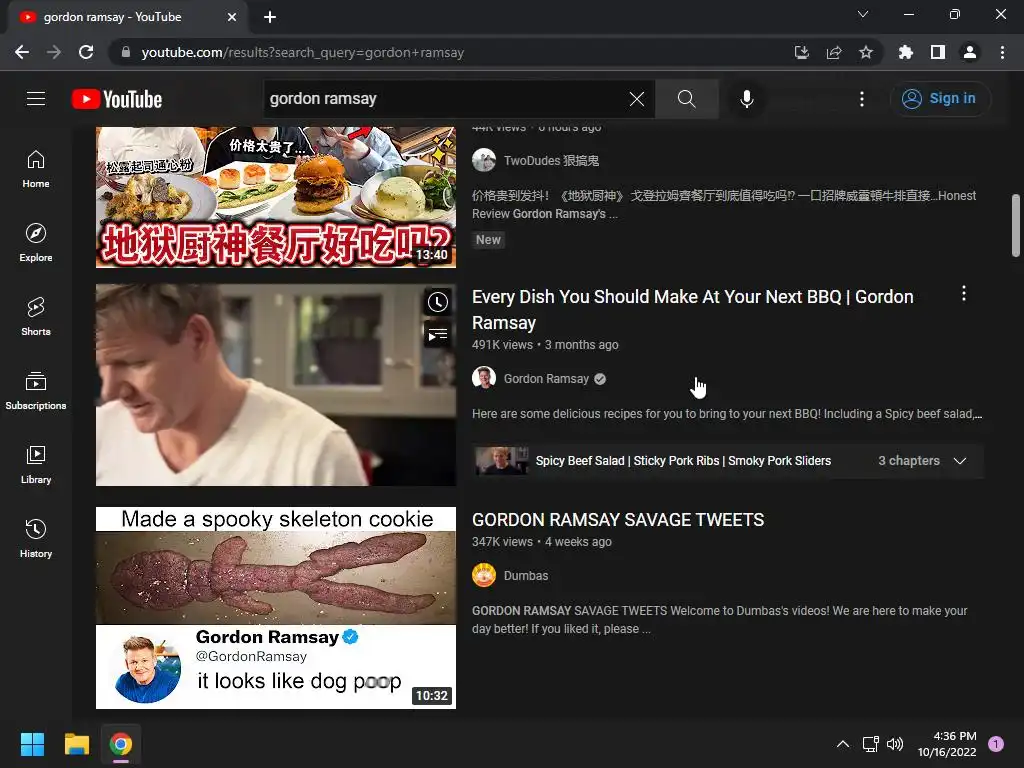Open the YouTube hamburger guide menu
The width and height of the screenshot is (1024, 768).
pos(36,99)
